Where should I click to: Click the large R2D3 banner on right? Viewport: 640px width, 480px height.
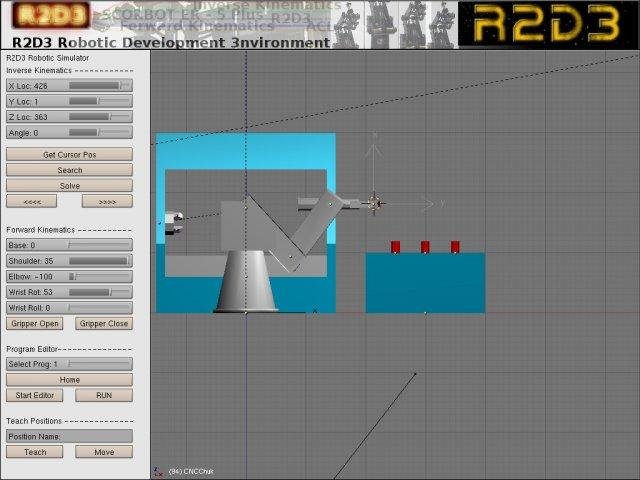click(548, 24)
